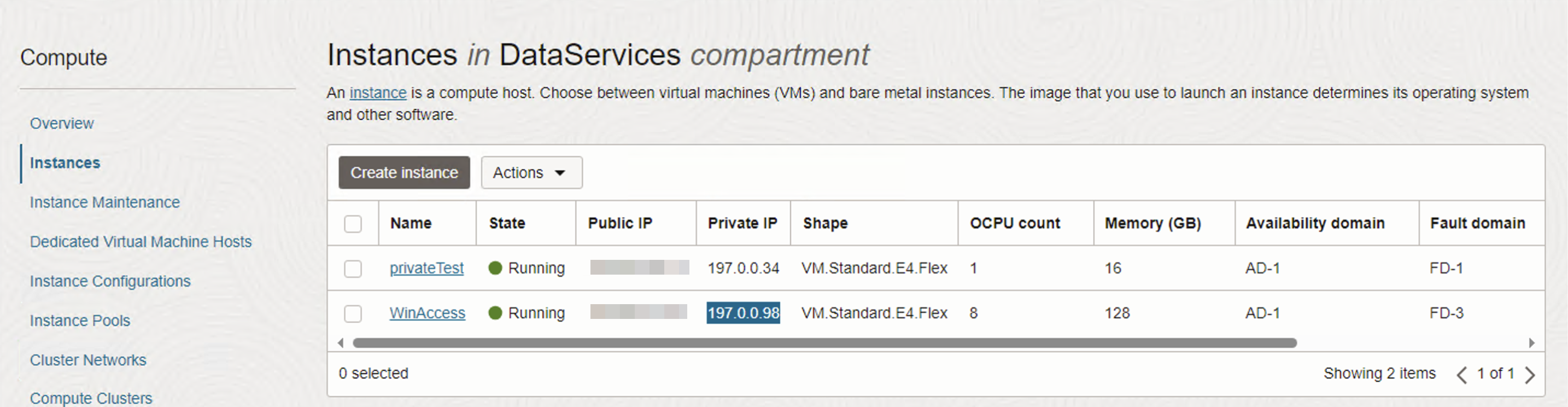Screen dimensions: 1568x407
Task: Toggle the select all instances checkbox
Action: (353, 224)
